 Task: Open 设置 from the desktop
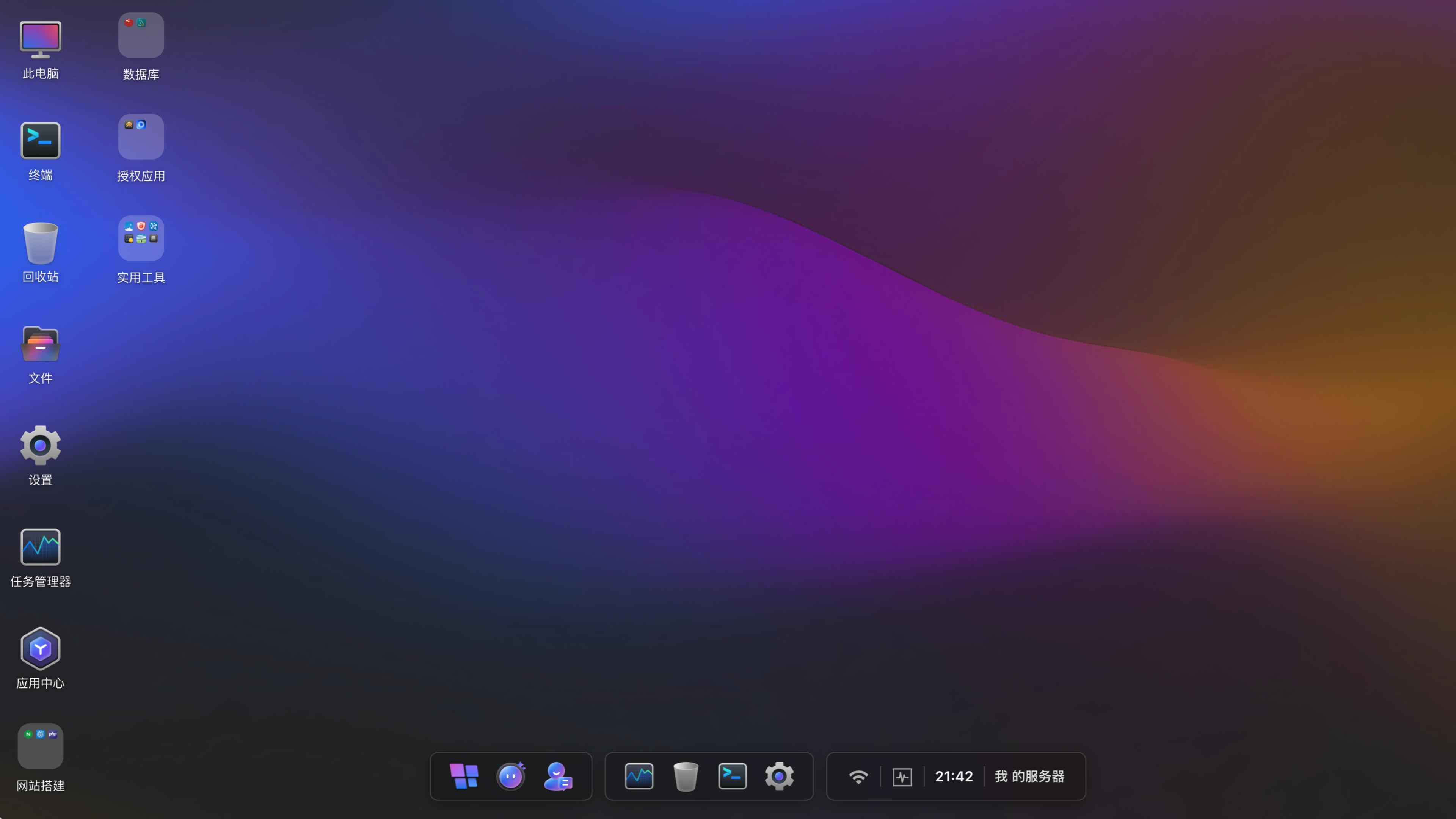(x=40, y=446)
